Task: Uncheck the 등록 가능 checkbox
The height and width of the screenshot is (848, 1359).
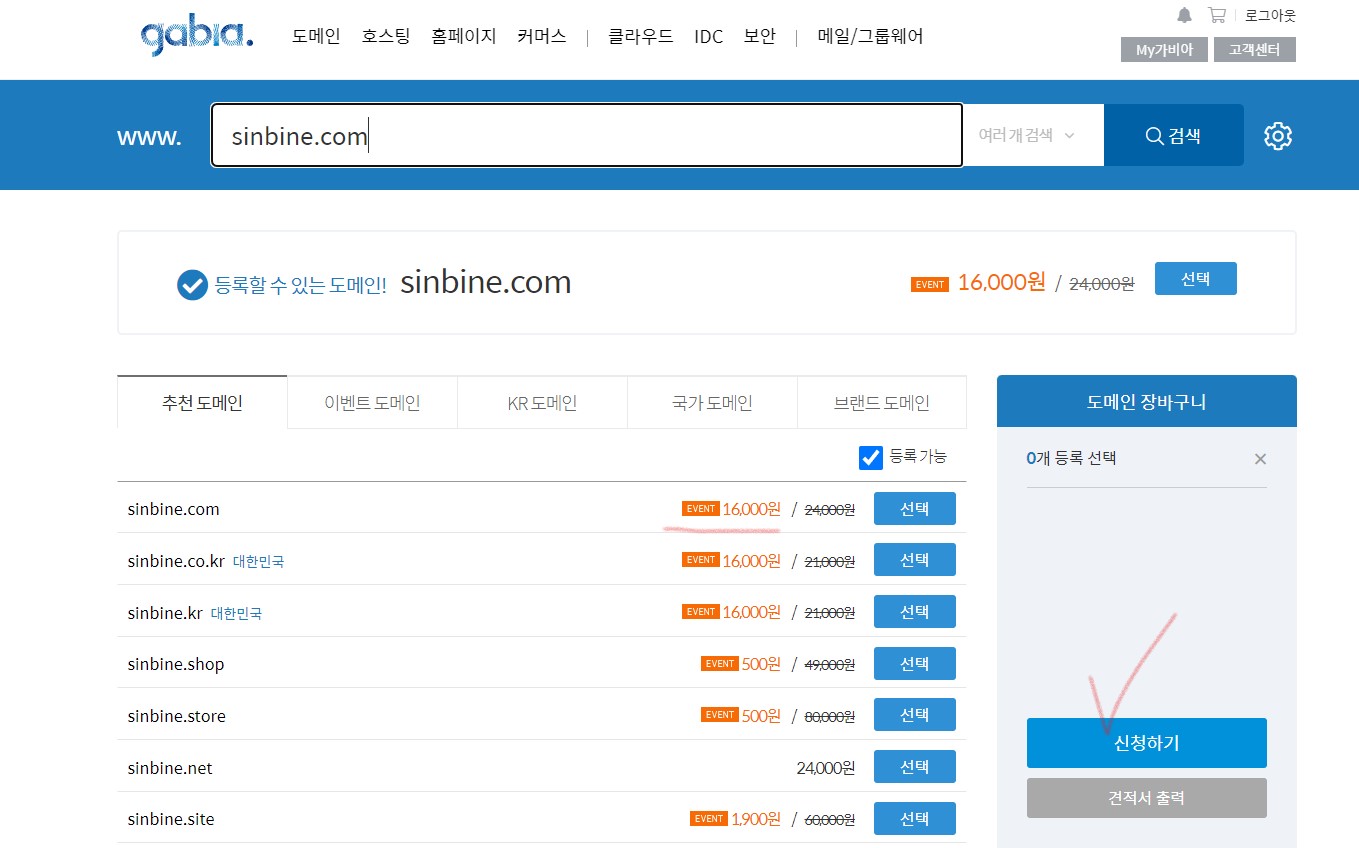Action: (x=870, y=457)
